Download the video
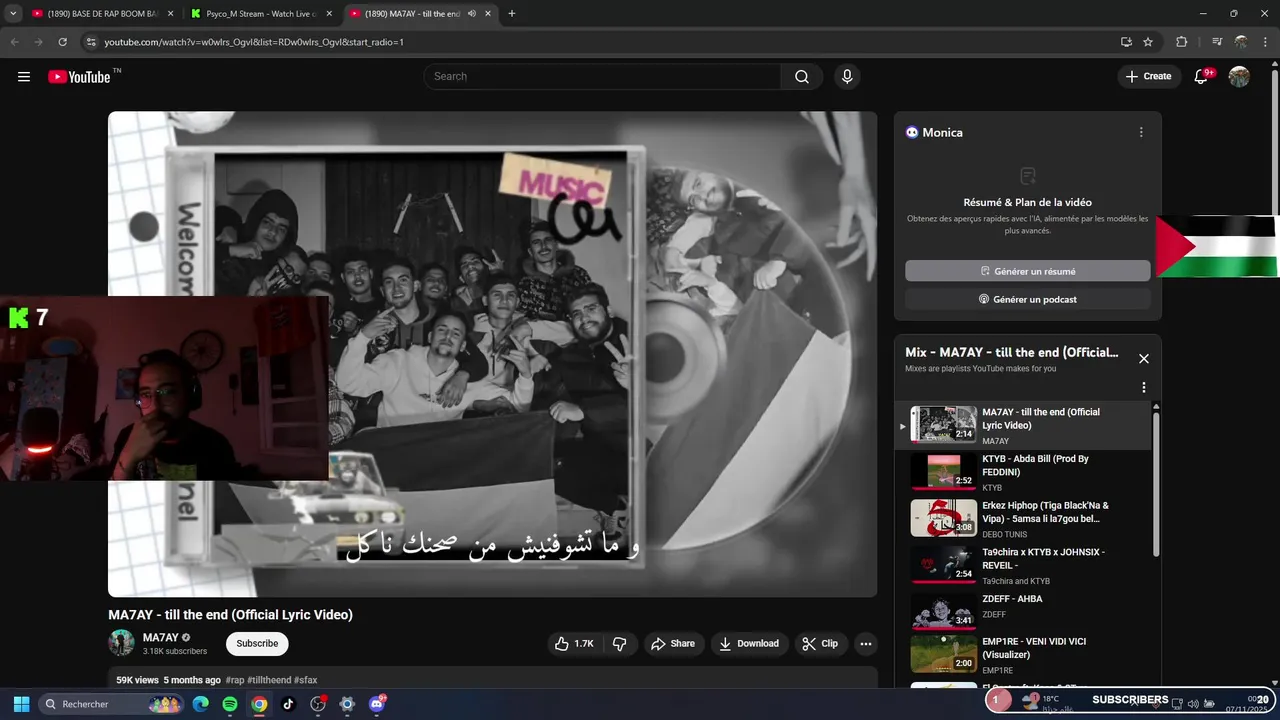This screenshot has width=1280, height=720. 749,644
